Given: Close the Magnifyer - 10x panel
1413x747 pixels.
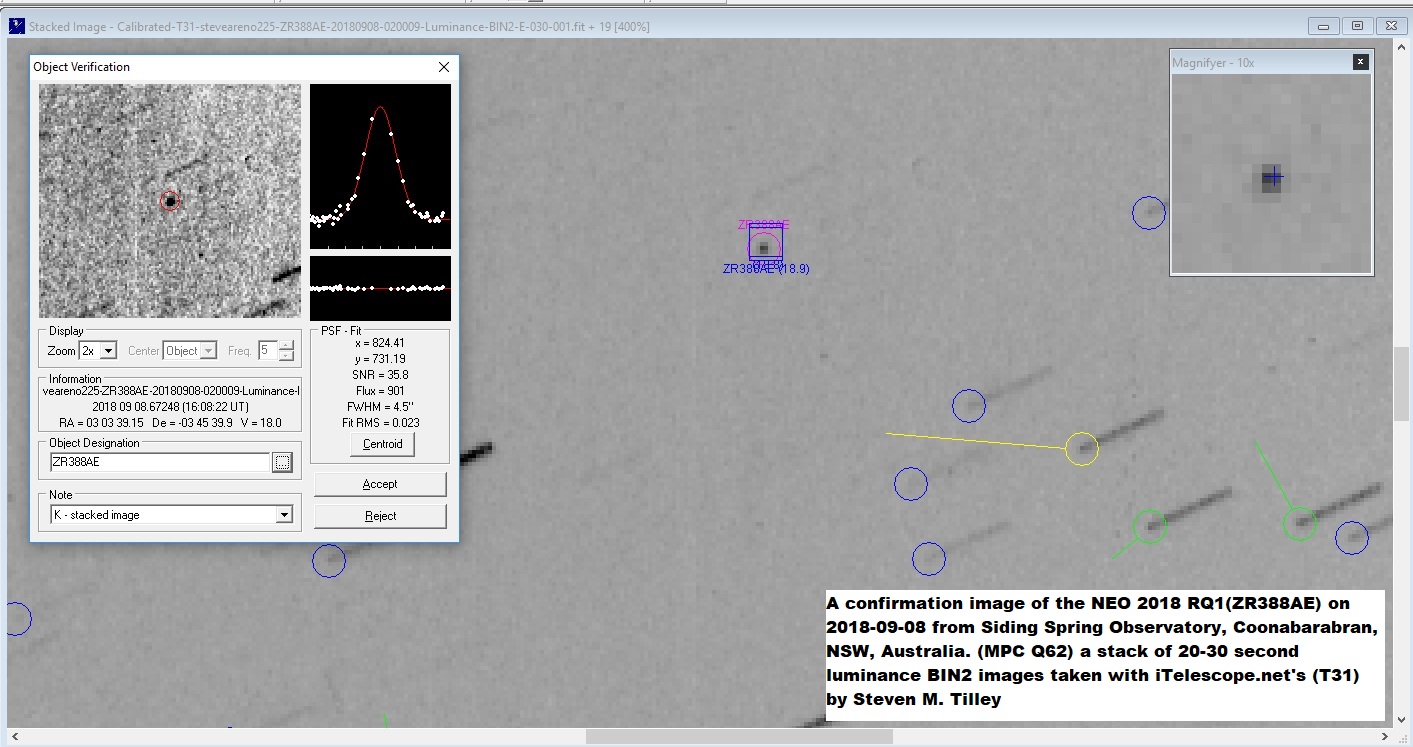Looking at the screenshot, I should [x=1360, y=61].
